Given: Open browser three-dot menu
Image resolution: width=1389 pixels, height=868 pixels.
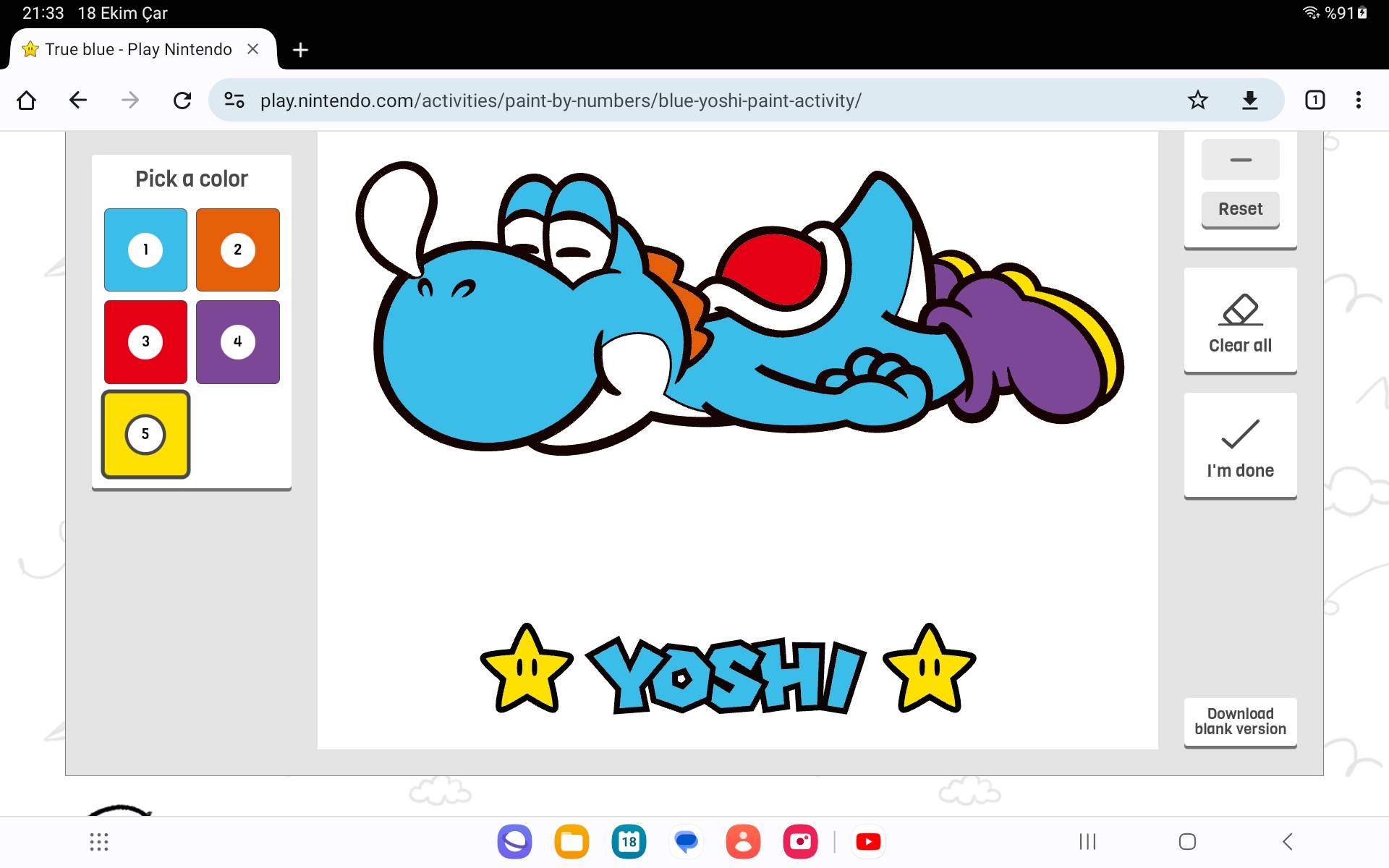Looking at the screenshot, I should point(1359,100).
